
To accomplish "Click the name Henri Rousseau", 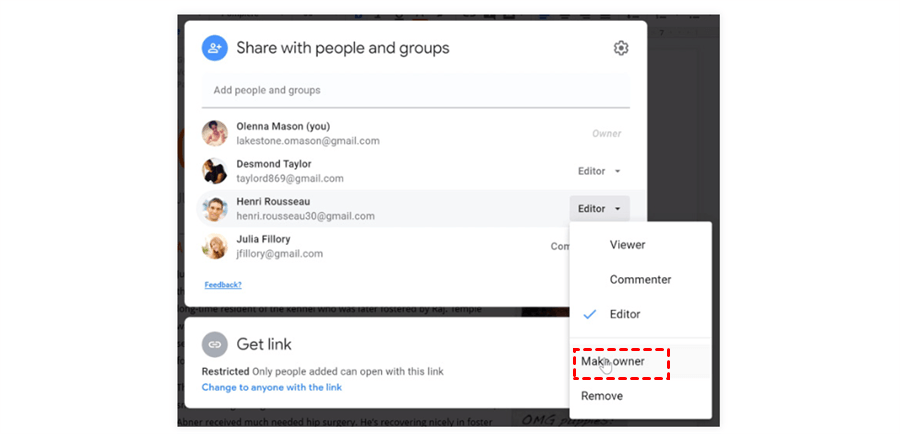I will click(273, 202).
